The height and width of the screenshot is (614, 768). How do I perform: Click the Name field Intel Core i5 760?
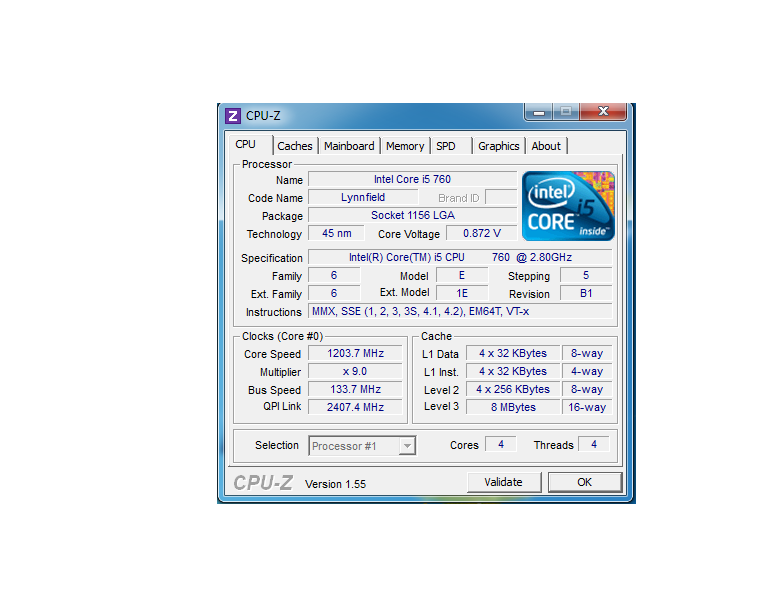pos(412,179)
